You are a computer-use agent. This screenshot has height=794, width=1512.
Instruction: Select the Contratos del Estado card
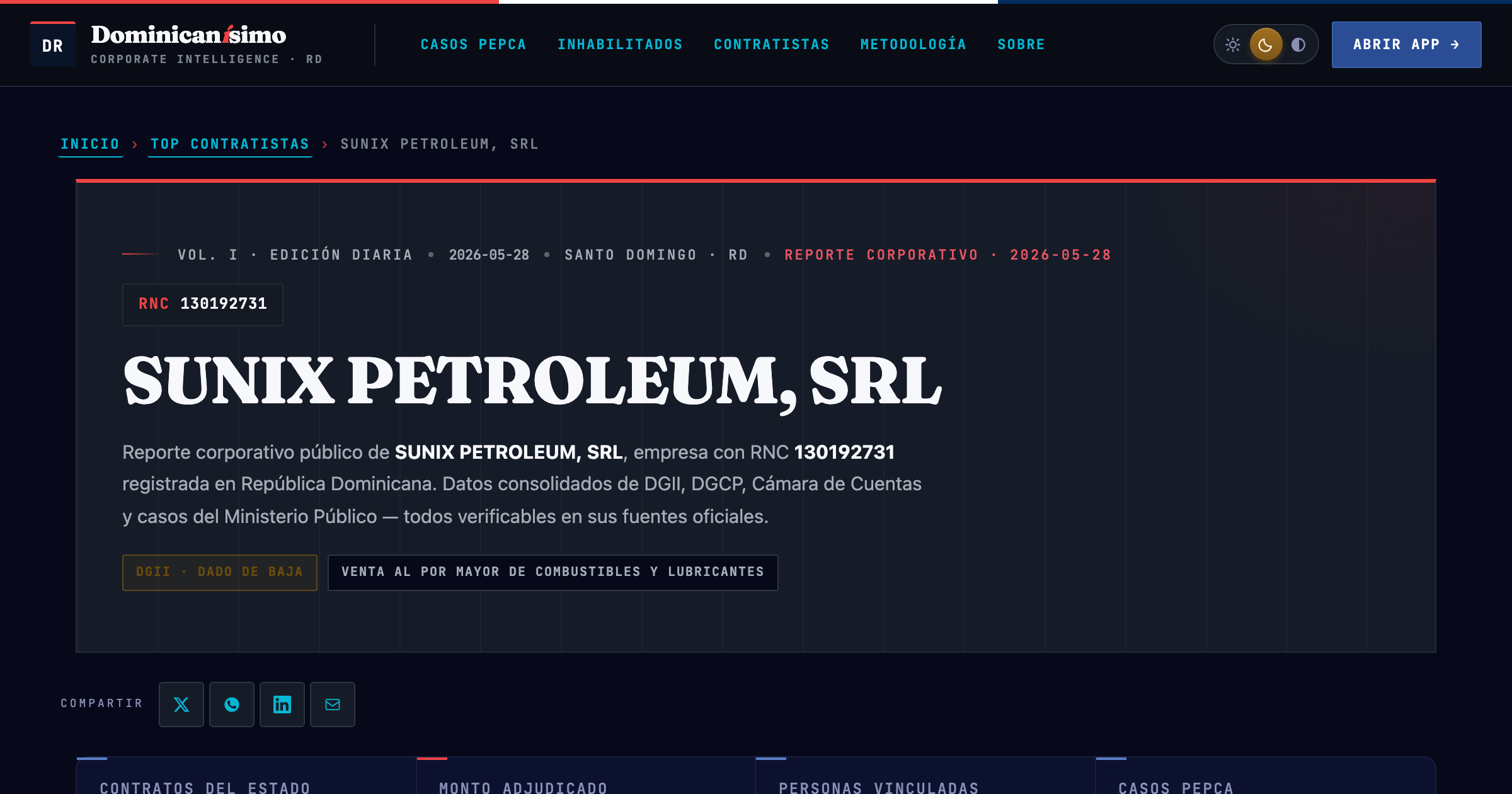246,776
